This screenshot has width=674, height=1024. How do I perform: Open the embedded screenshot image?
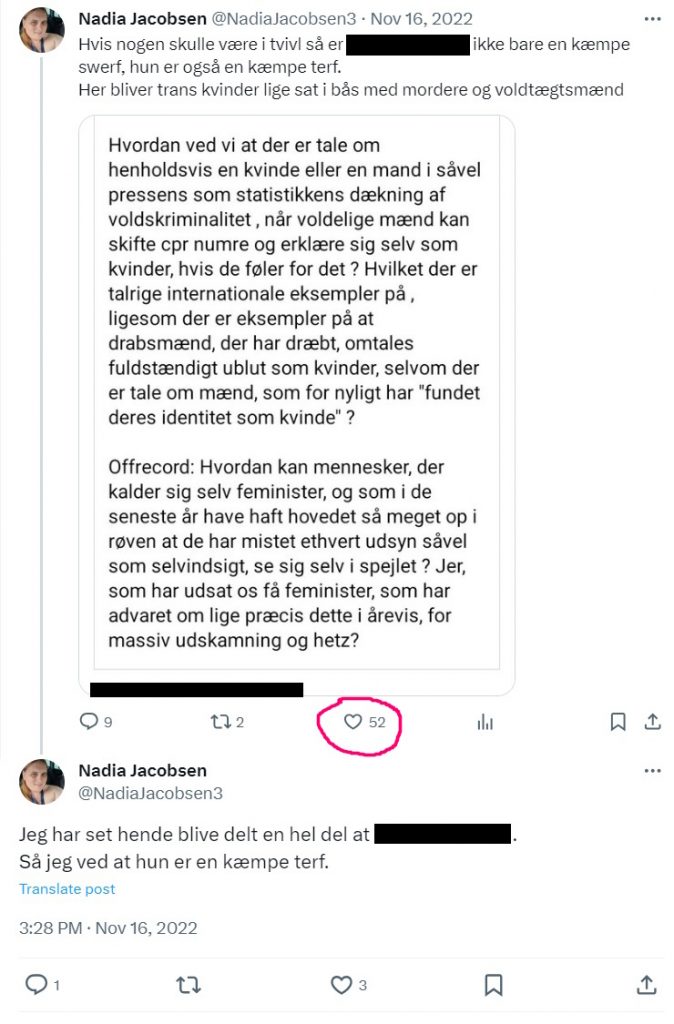[297, 392]
